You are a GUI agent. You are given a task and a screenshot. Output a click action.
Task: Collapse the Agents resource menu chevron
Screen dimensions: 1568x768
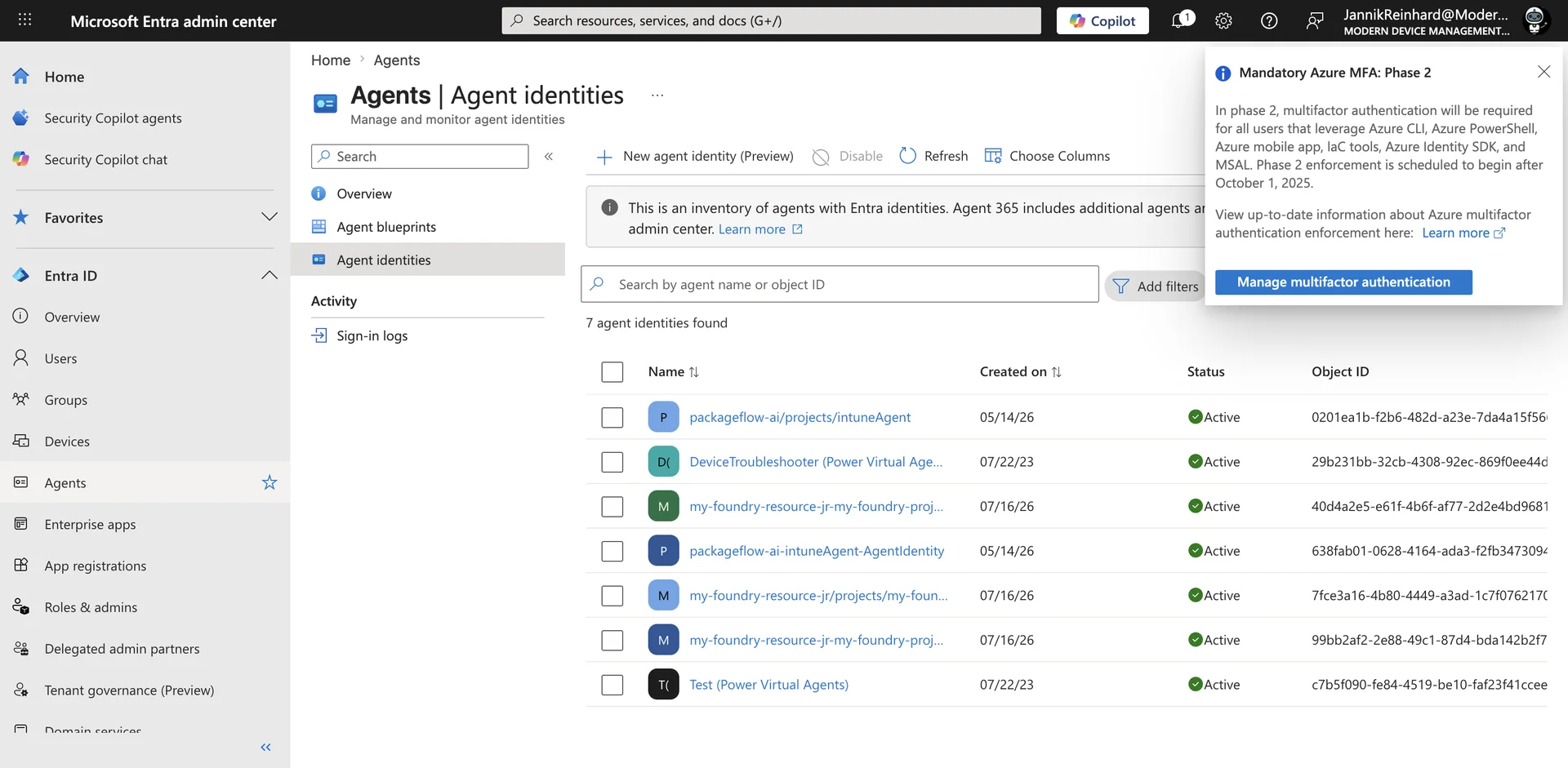(549, 156)
